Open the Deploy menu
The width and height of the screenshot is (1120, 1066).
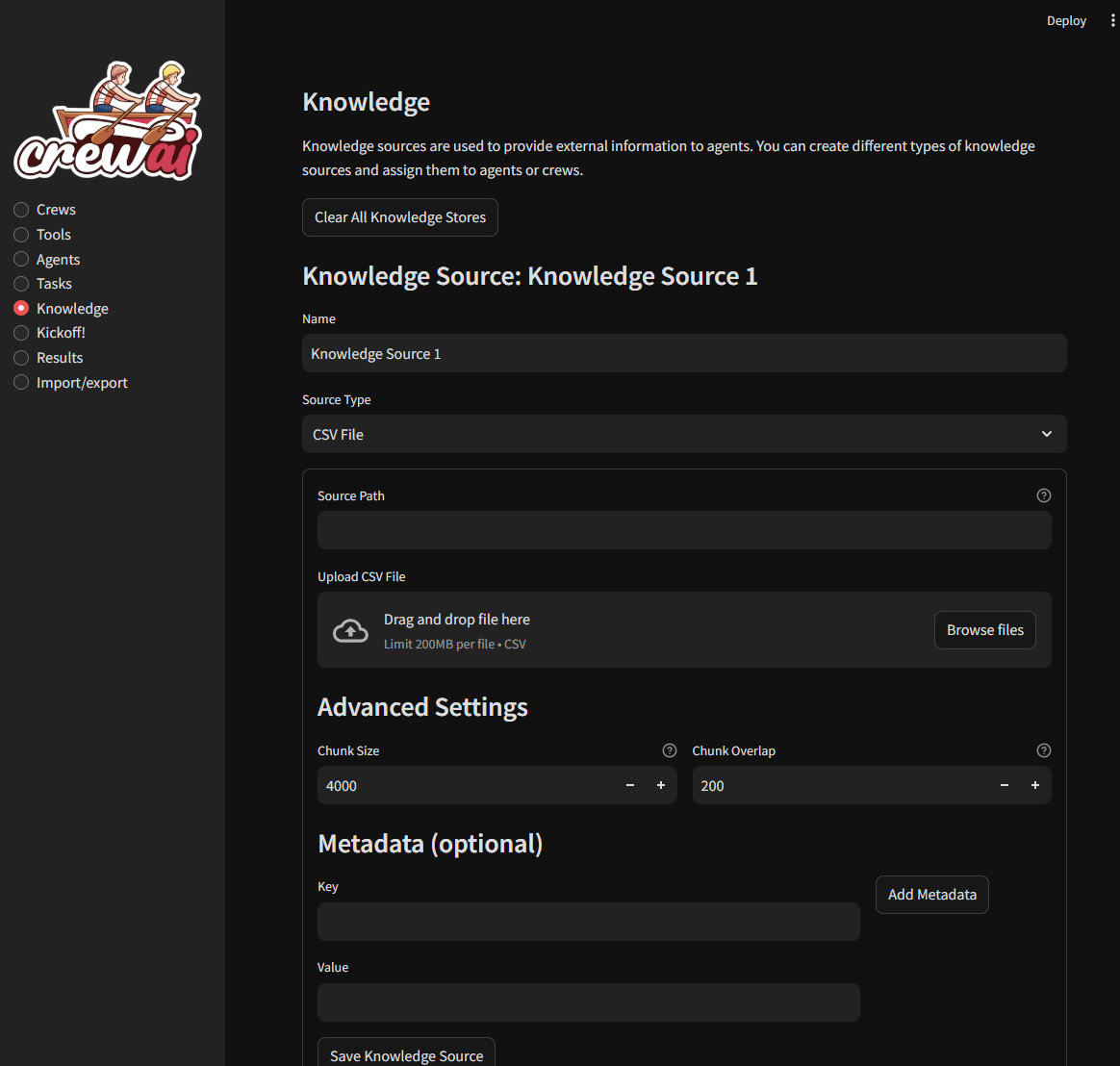tap(1066, 21)
